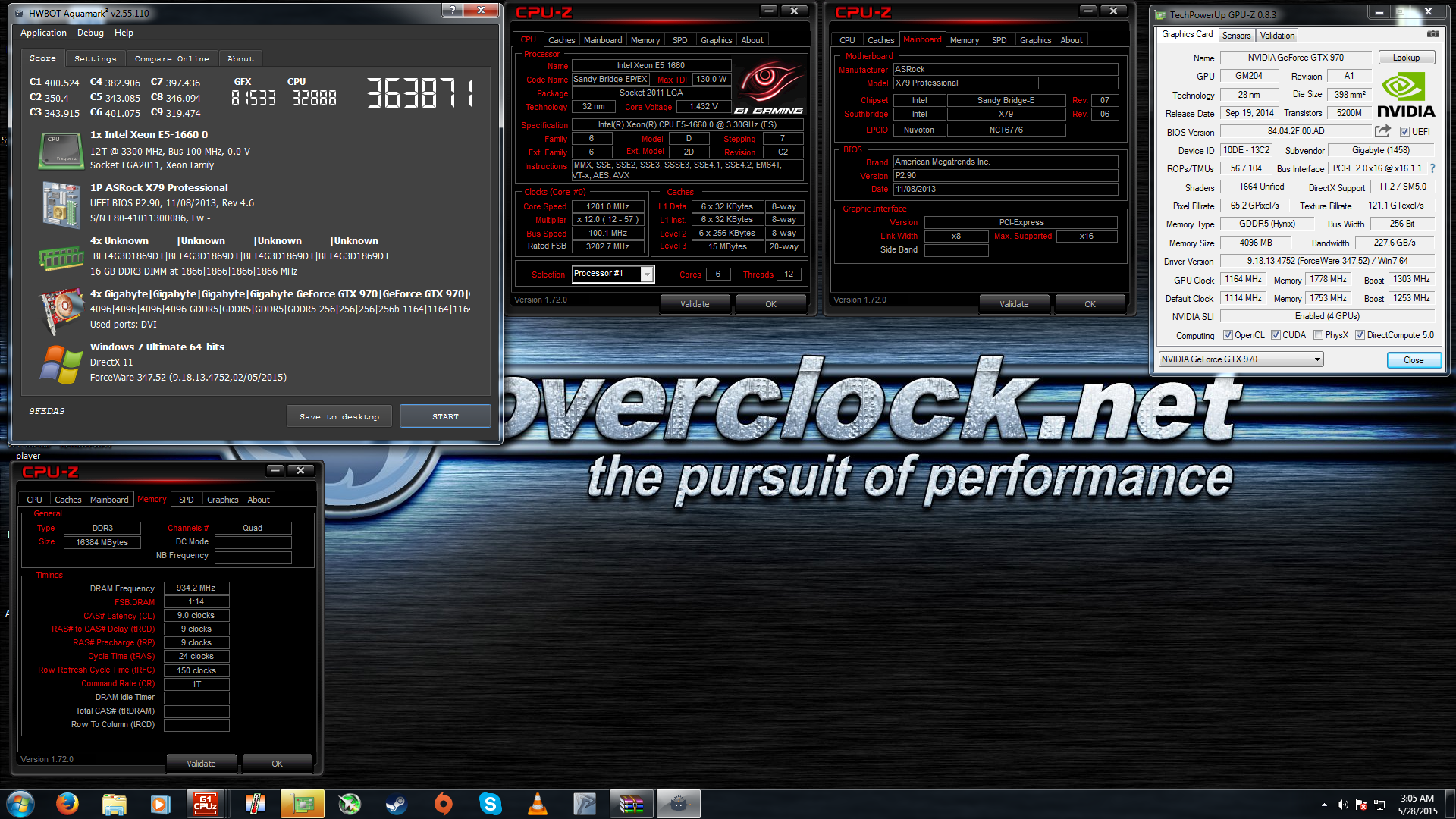This screenshot has width=1456, height=819.
Task: Click OK in the Mainboard CPU-Z window
Action: [1090, 304]
